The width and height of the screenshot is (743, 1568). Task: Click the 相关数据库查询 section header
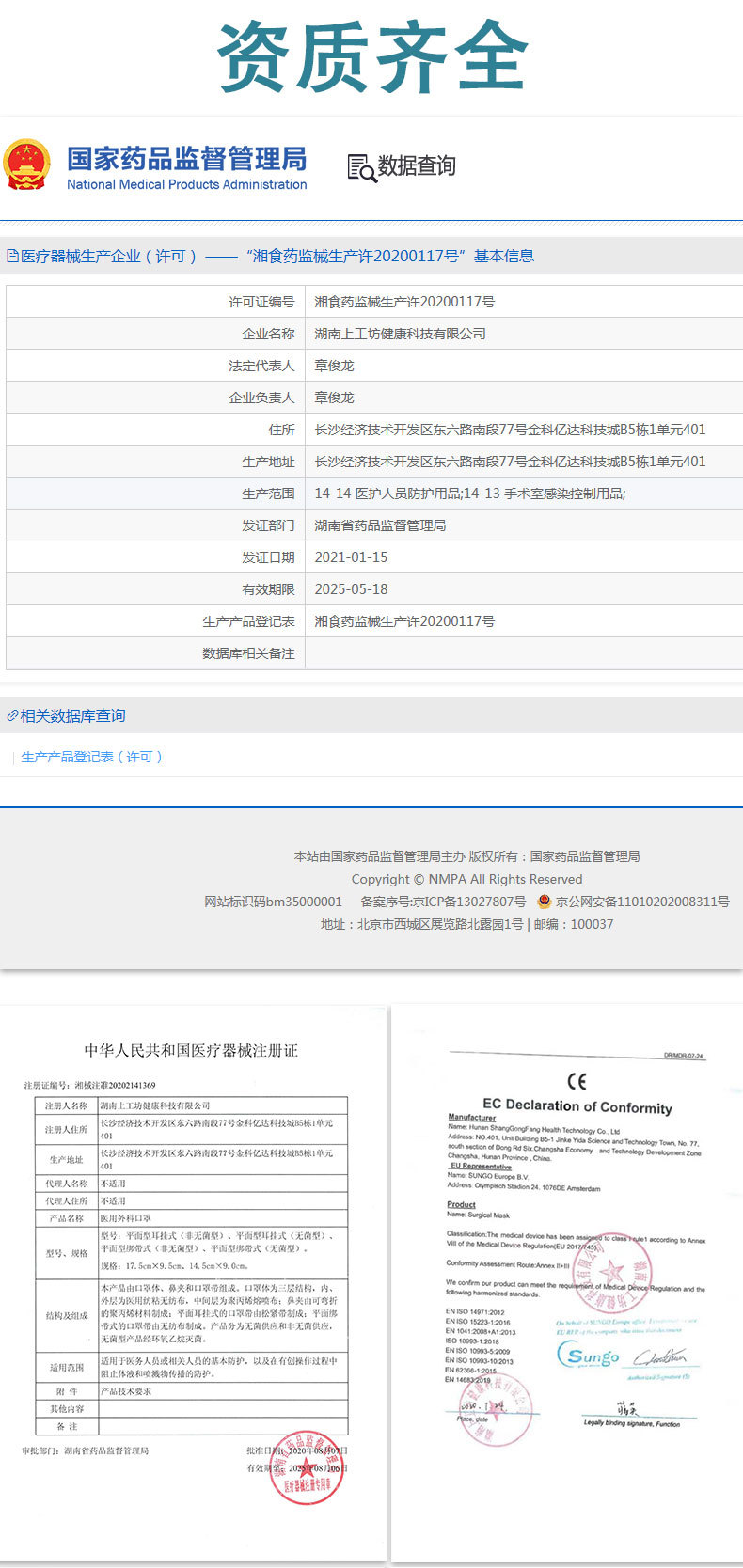pyautogui.click(x=72, y=715)
